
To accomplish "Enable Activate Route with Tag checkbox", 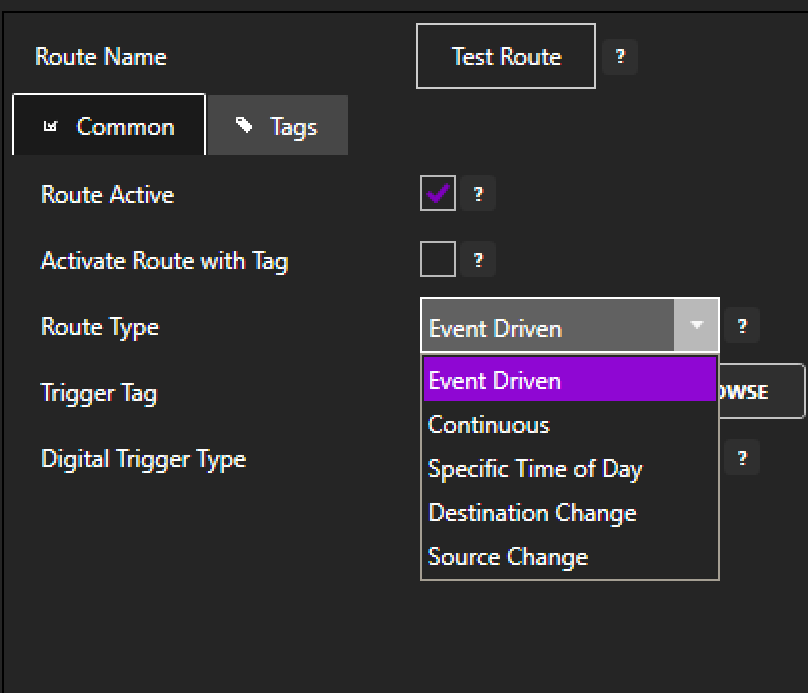I will pyautogui.click(x=438, y=260).
